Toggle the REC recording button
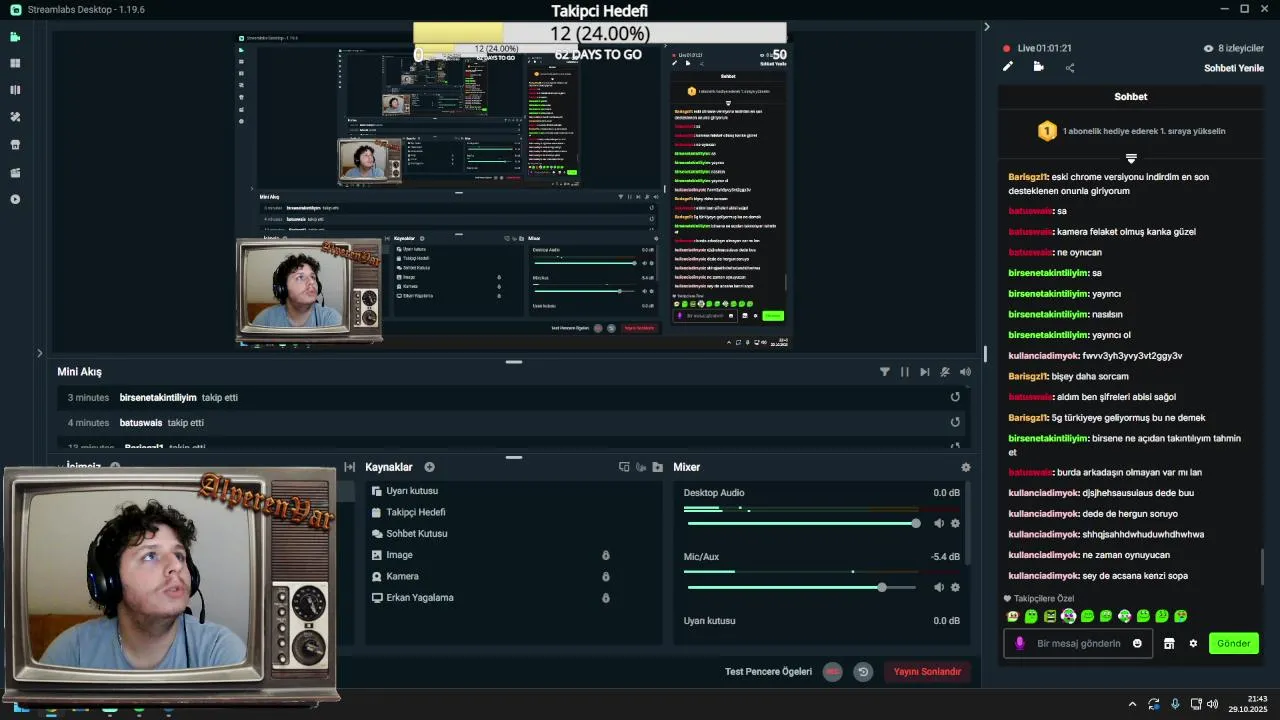 point(832,672)
